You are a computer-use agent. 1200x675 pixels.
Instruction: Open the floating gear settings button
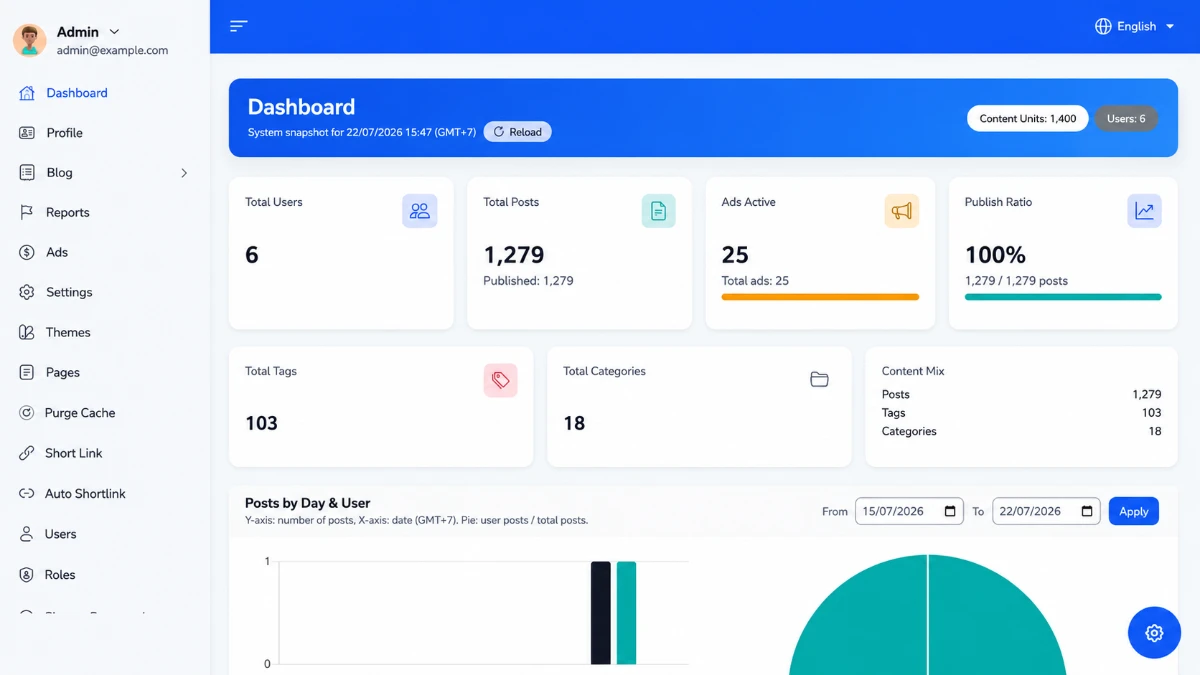[x=1154, y=632]
